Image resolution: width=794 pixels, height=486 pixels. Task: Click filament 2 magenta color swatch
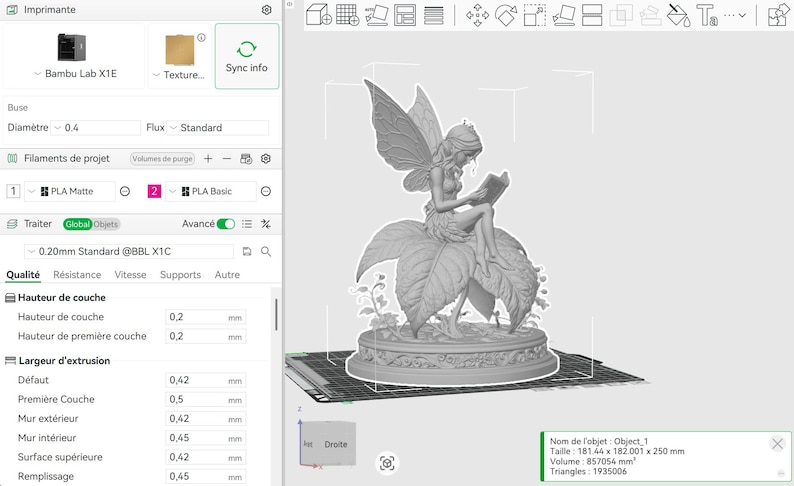[154, 191]
